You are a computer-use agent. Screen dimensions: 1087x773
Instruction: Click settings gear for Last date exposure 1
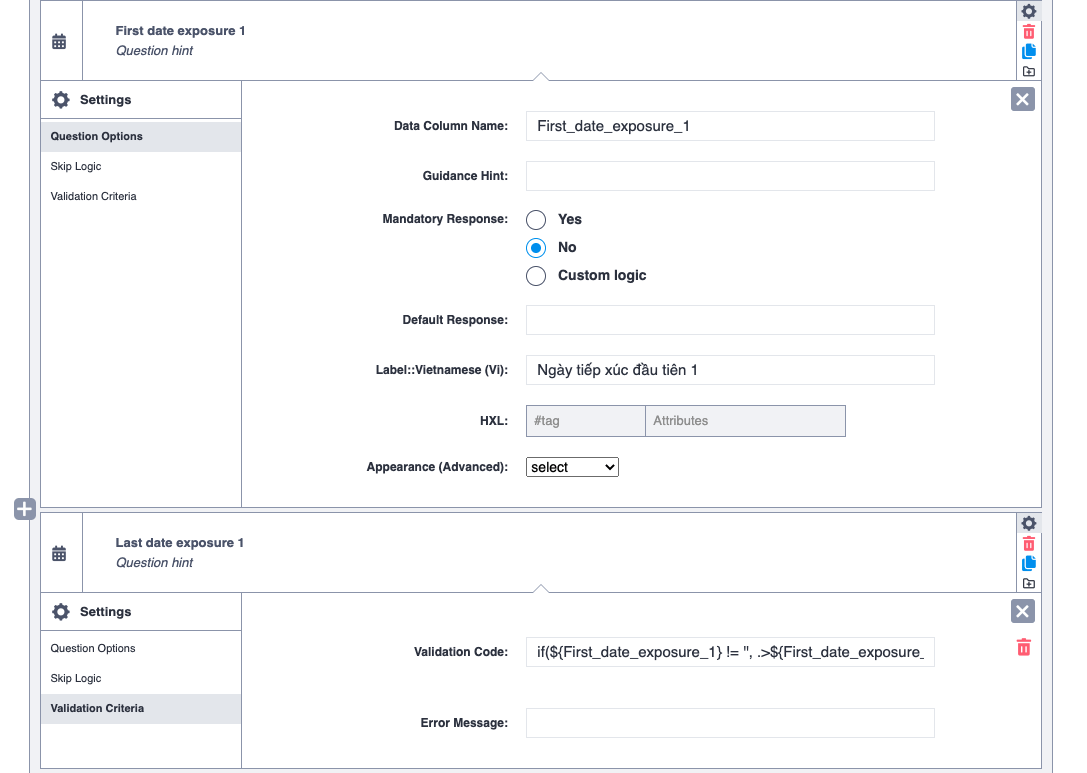[x=1029, y=523]
